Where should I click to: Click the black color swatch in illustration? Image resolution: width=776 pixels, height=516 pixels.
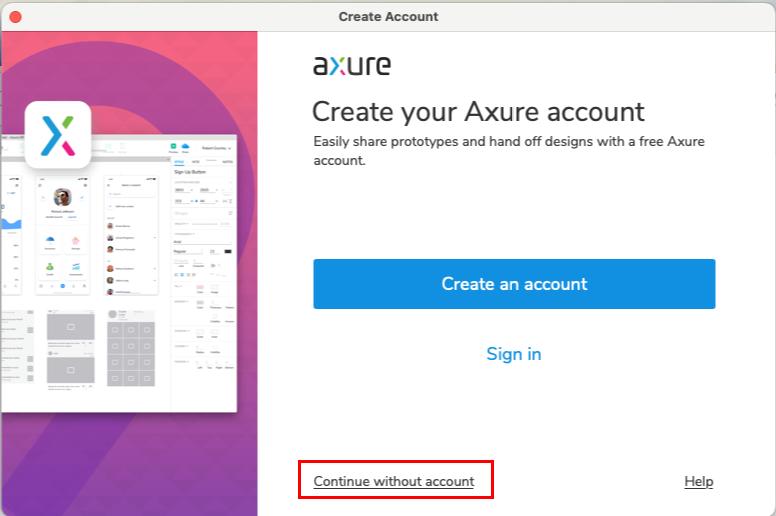(228, 250)
